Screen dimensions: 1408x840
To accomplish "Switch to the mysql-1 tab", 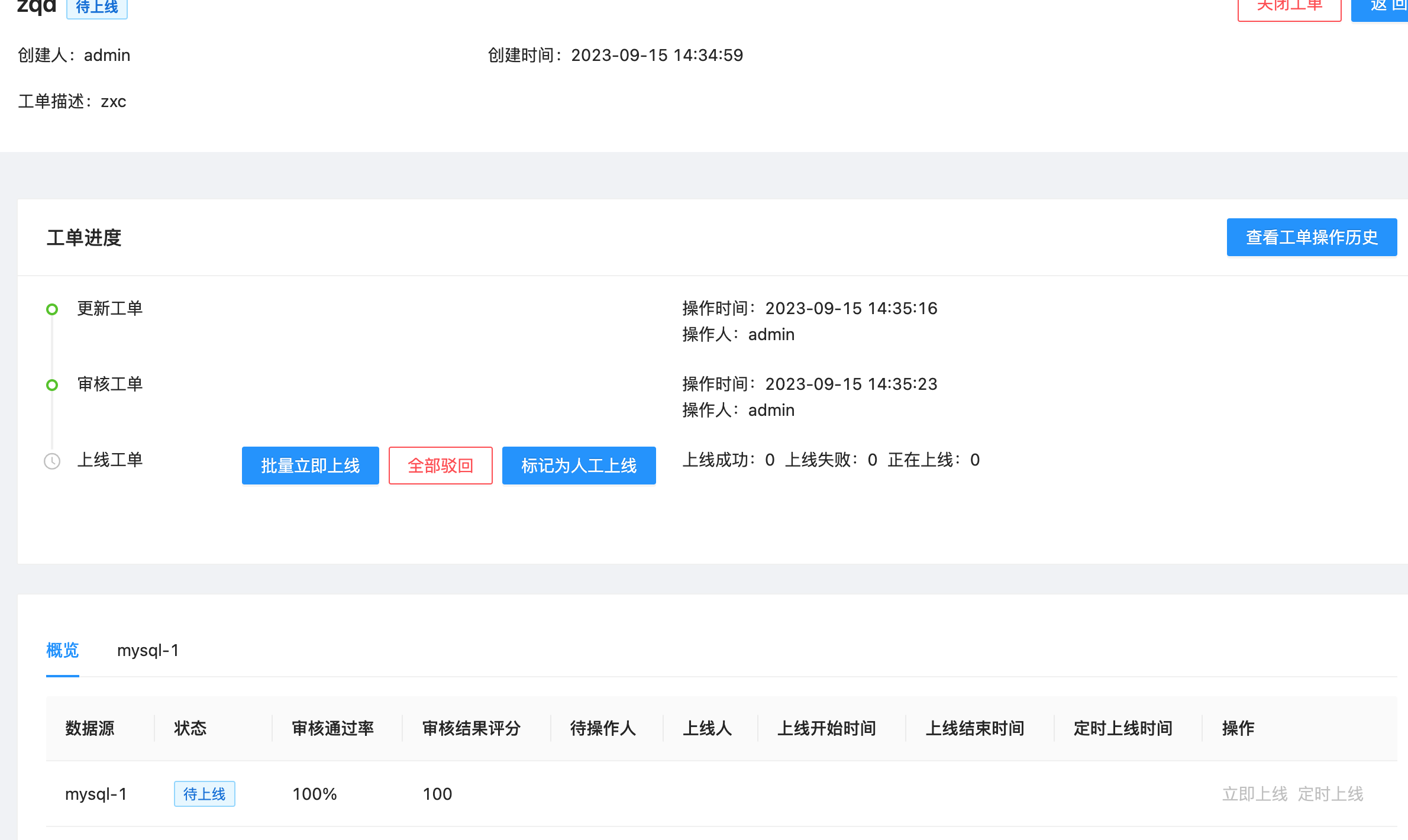I will click(x=148, y=650).
